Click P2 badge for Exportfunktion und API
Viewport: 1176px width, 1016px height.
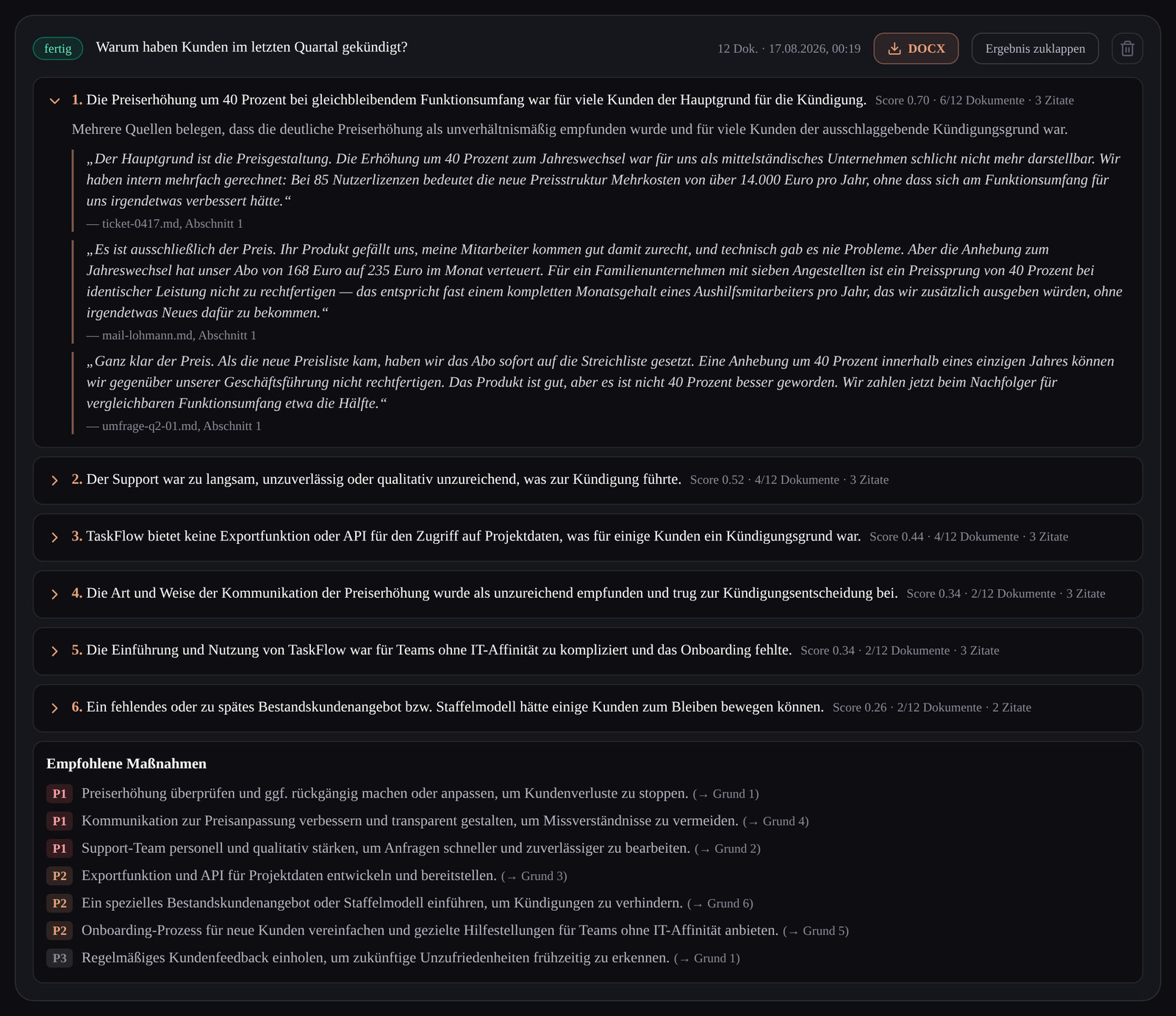[x=60, y=876]
